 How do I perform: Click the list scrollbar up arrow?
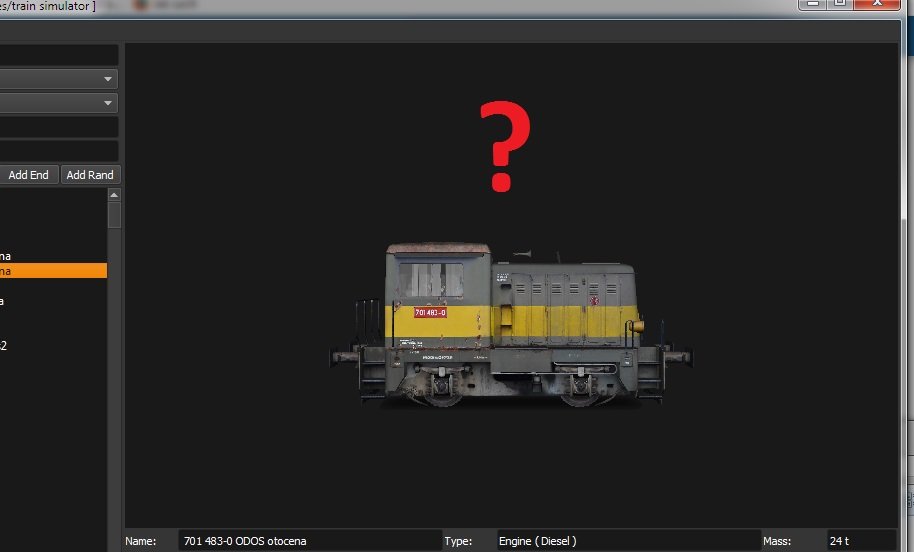114,195
